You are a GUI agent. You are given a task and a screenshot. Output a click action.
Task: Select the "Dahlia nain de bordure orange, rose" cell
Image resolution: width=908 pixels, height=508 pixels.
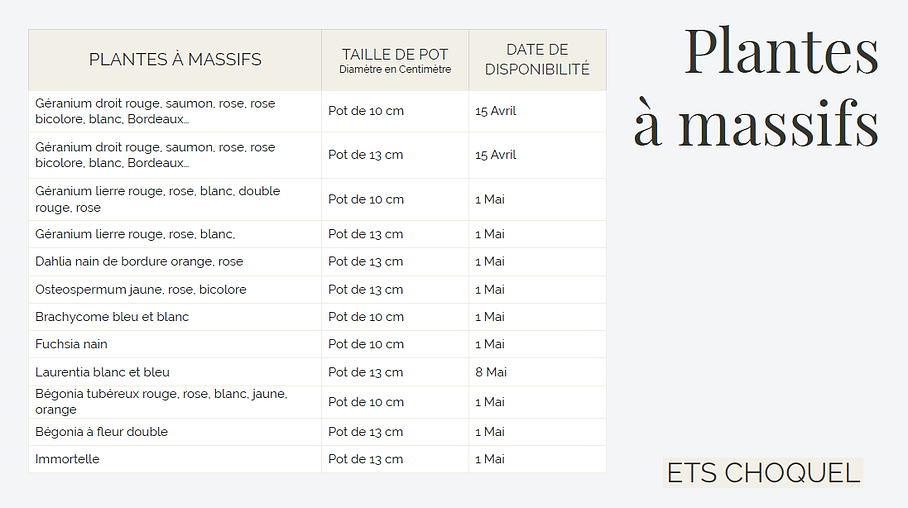click(x=139, y=262)
